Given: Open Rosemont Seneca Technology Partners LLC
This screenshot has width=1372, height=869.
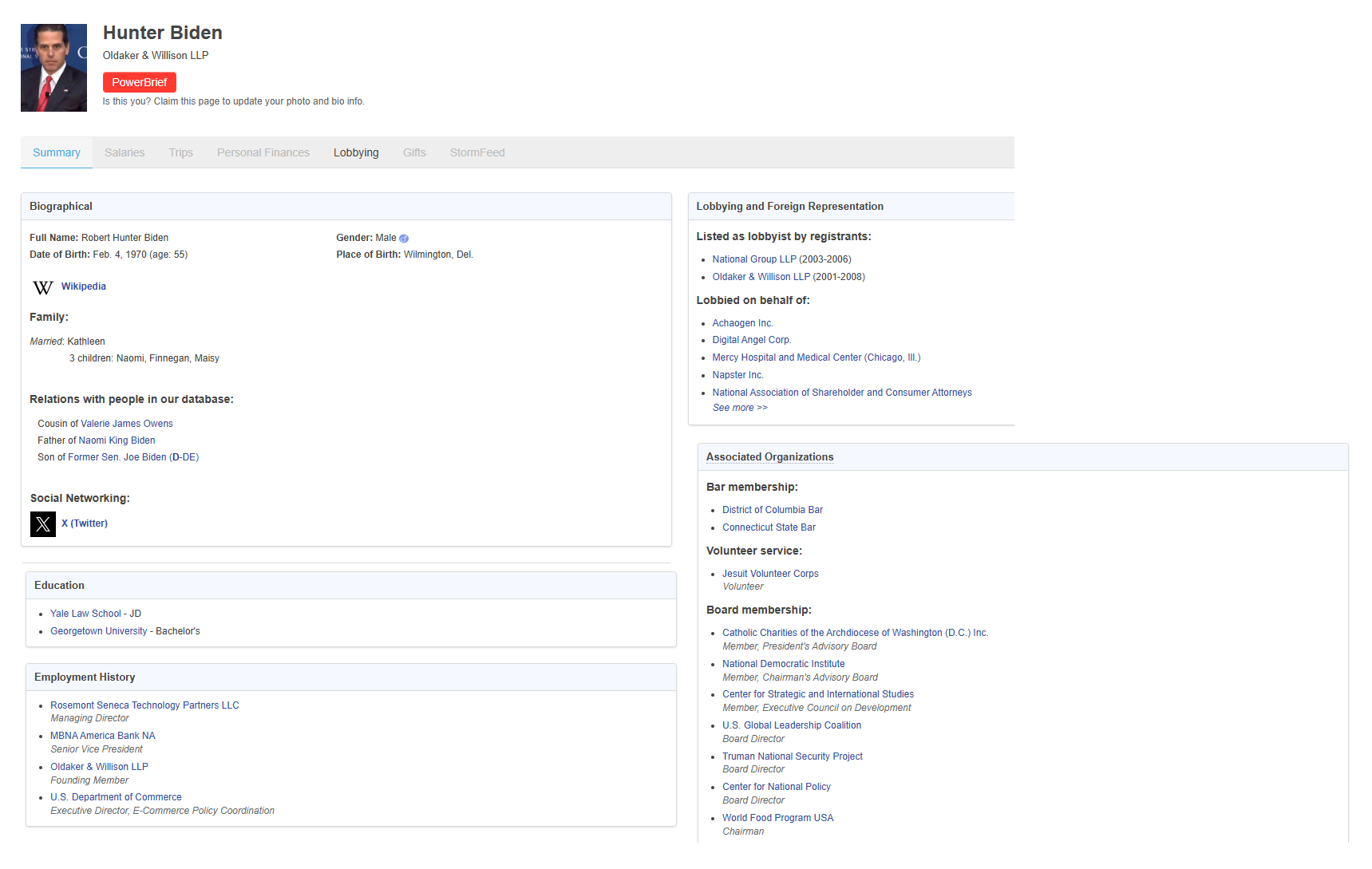Looking at the screenshot, I should 144,705.
